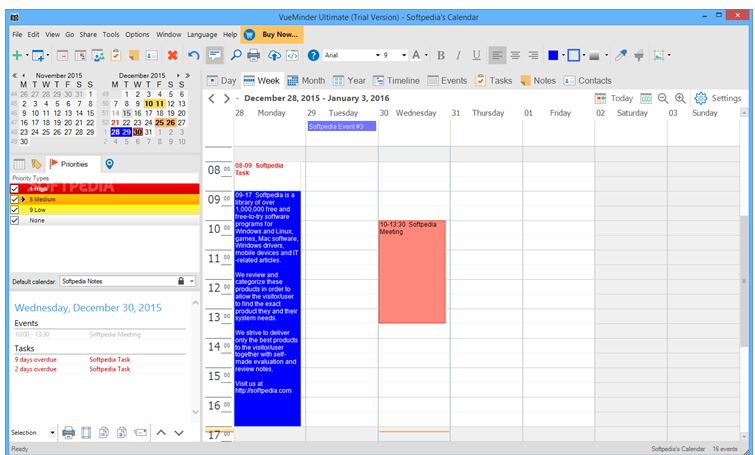Click the blue Help question mark icon

(x=313, y=55)
